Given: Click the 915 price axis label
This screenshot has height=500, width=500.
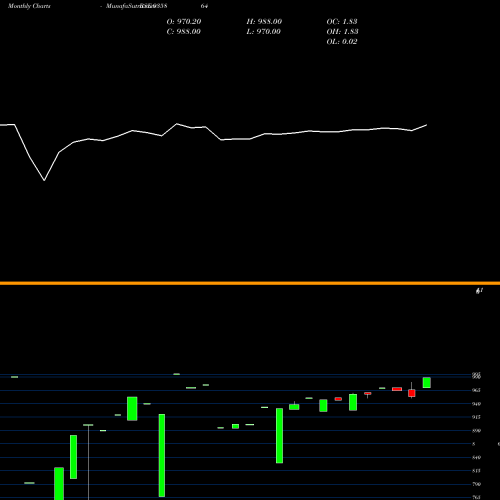Looking at the screenshot, I should pyautogui.click(x=476, y=417).
